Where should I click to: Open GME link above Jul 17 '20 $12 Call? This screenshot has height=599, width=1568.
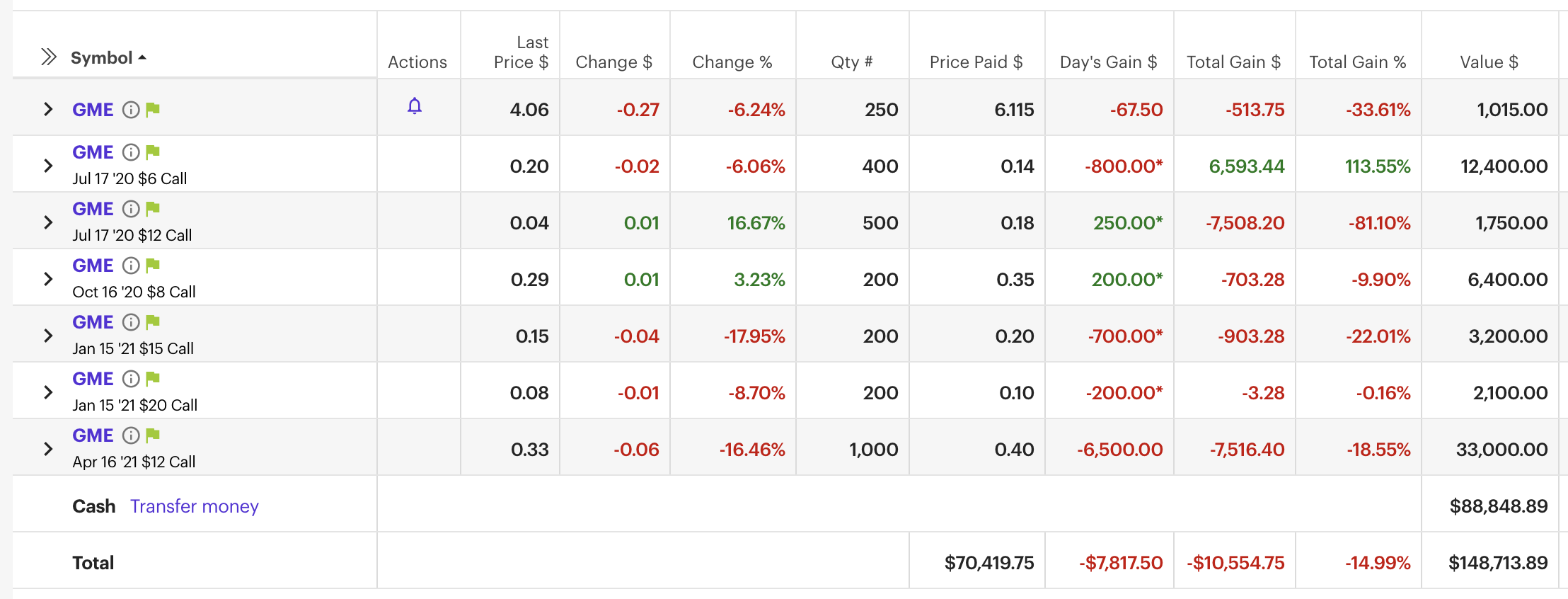tap(93, 209)
